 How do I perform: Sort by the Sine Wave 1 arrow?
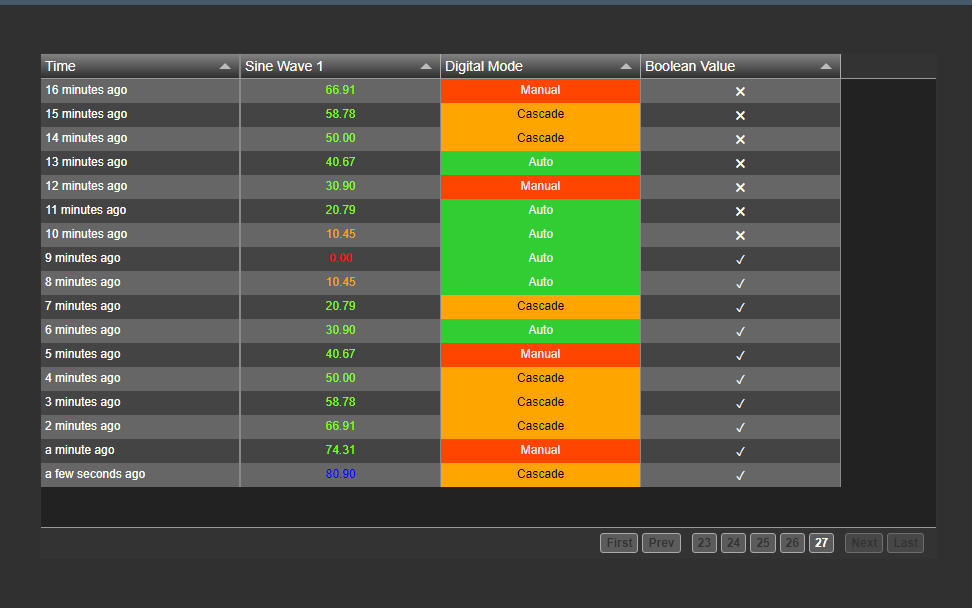[426, 66]
